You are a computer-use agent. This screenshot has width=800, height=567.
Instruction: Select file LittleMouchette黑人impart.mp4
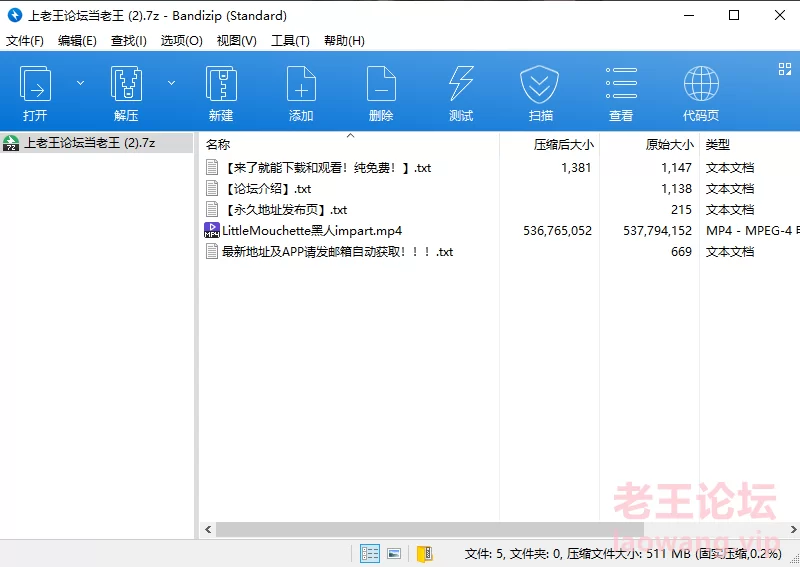coord(312,231)
